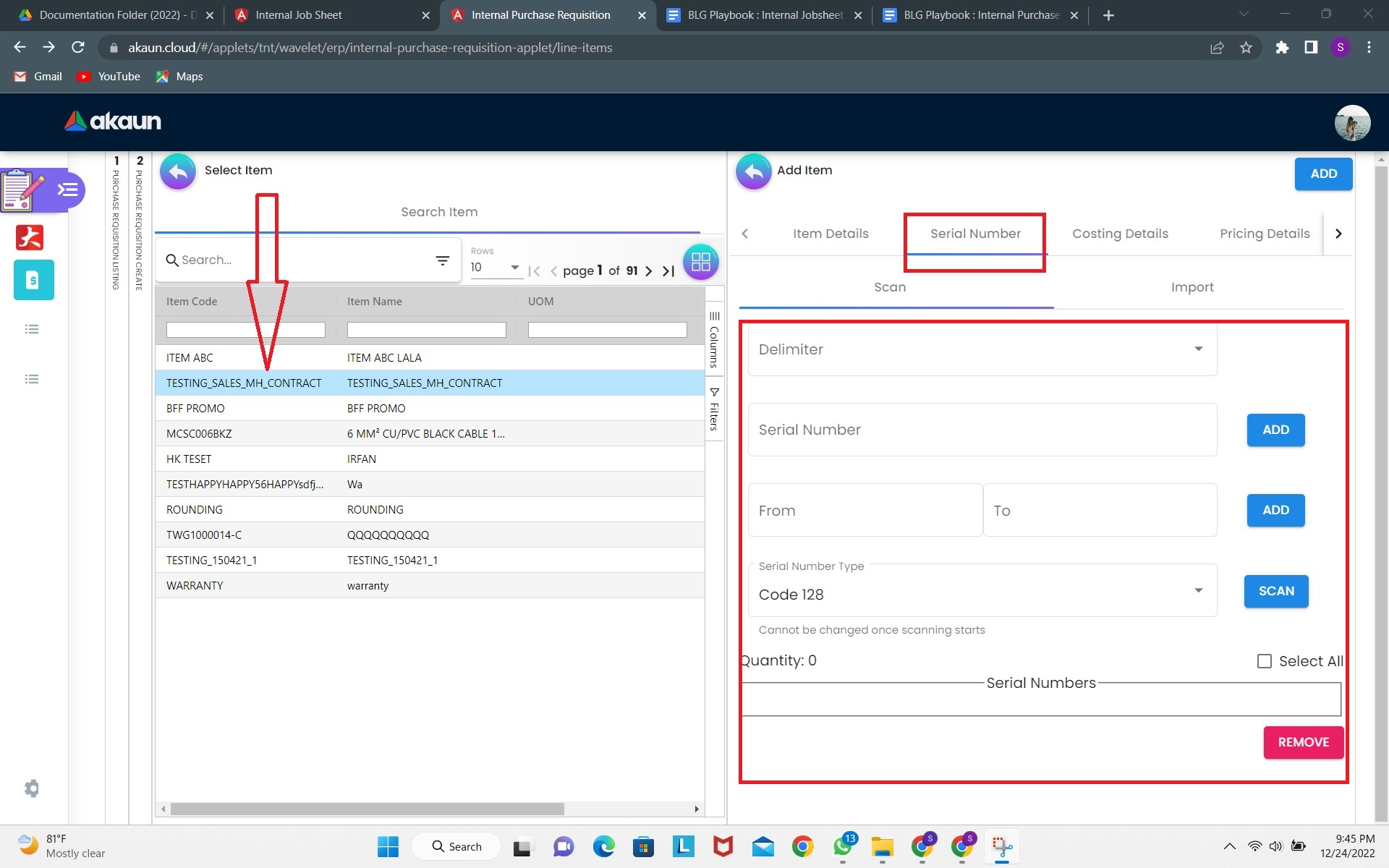
Task: Open the Filters side panel toggle
Action: 714,409
